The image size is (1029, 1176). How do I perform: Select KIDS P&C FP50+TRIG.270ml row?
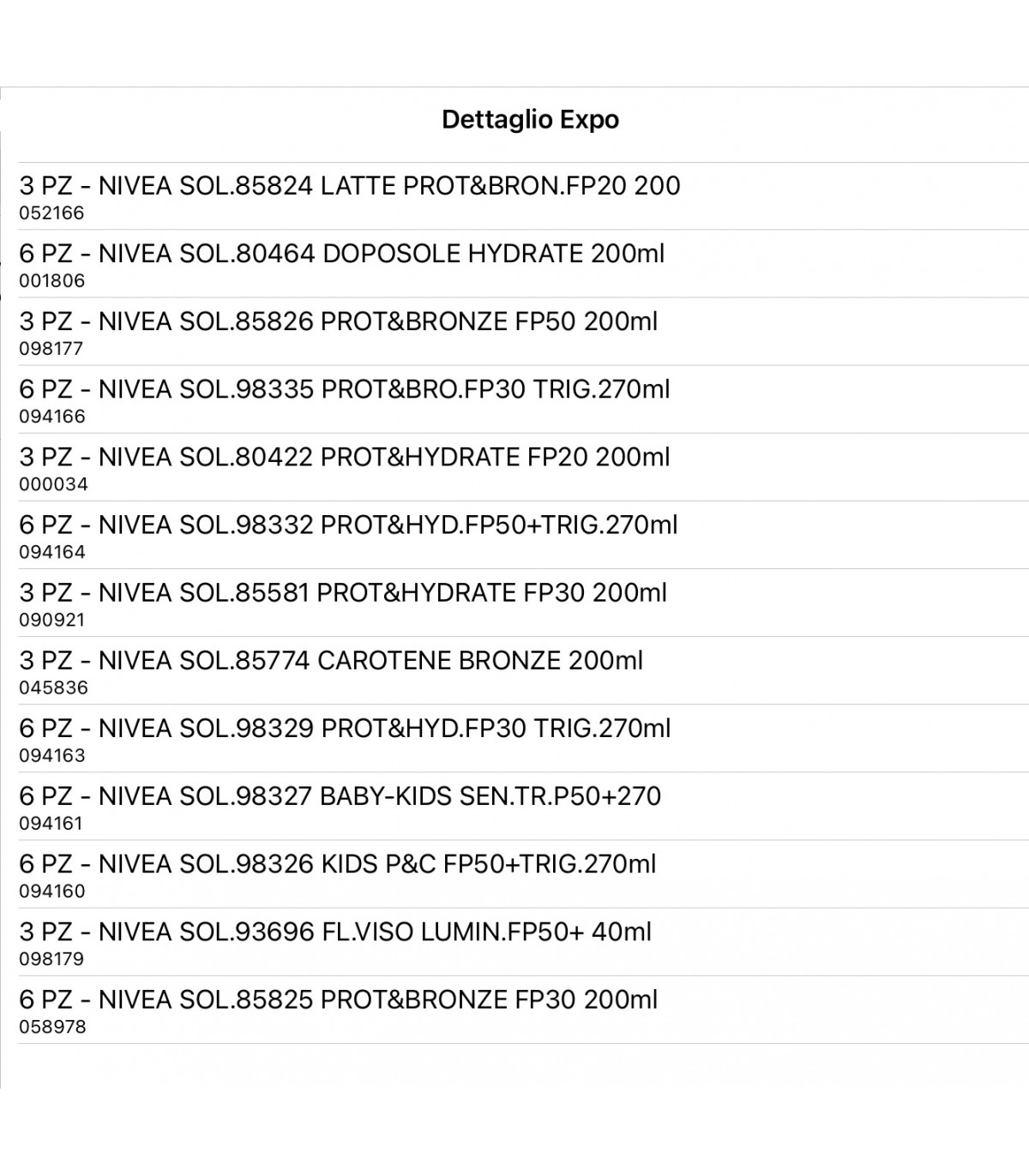point(523,873)
